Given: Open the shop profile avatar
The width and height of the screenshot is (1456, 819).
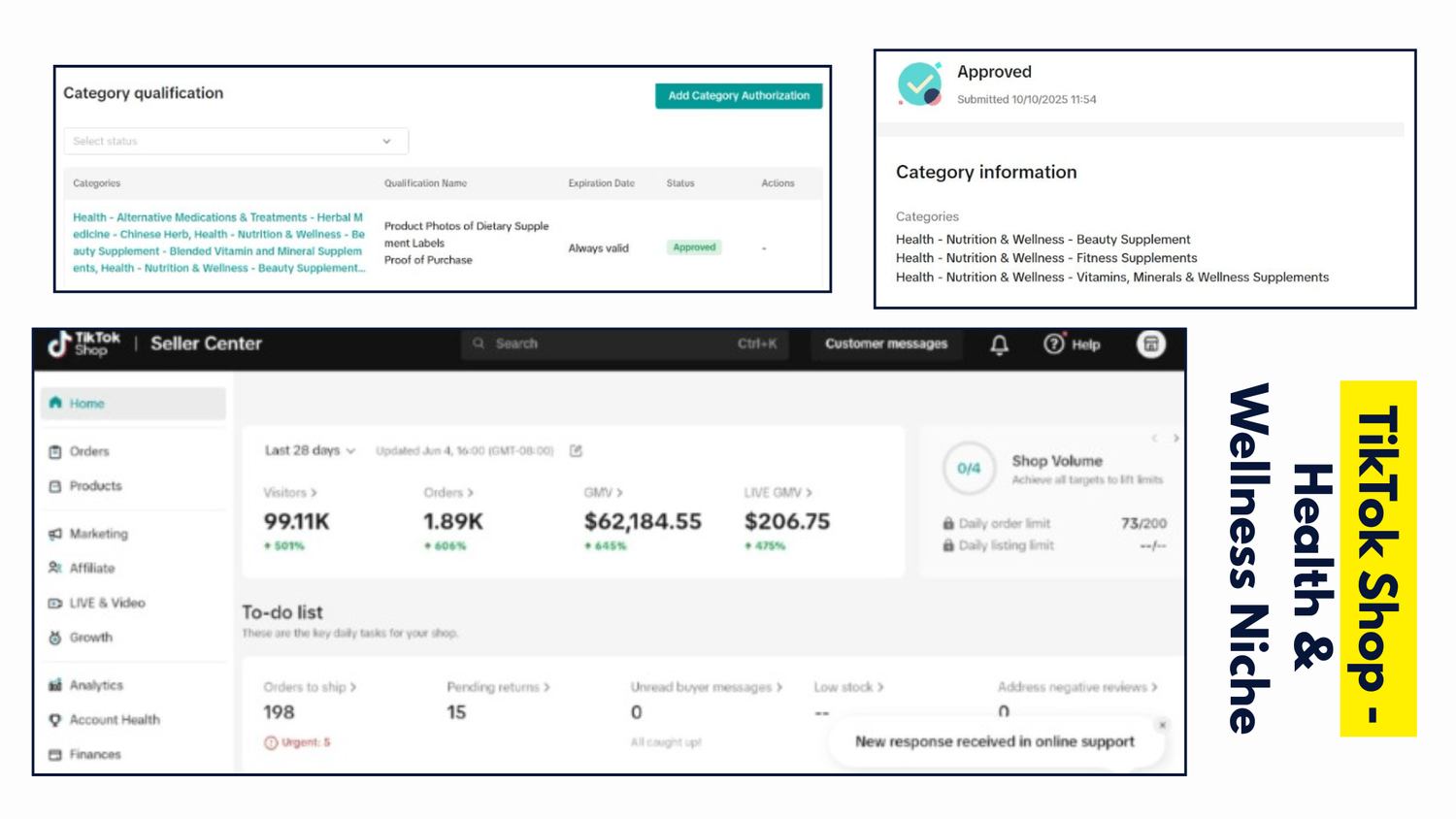Looking at the screenshot, I should pos(1150,344).
